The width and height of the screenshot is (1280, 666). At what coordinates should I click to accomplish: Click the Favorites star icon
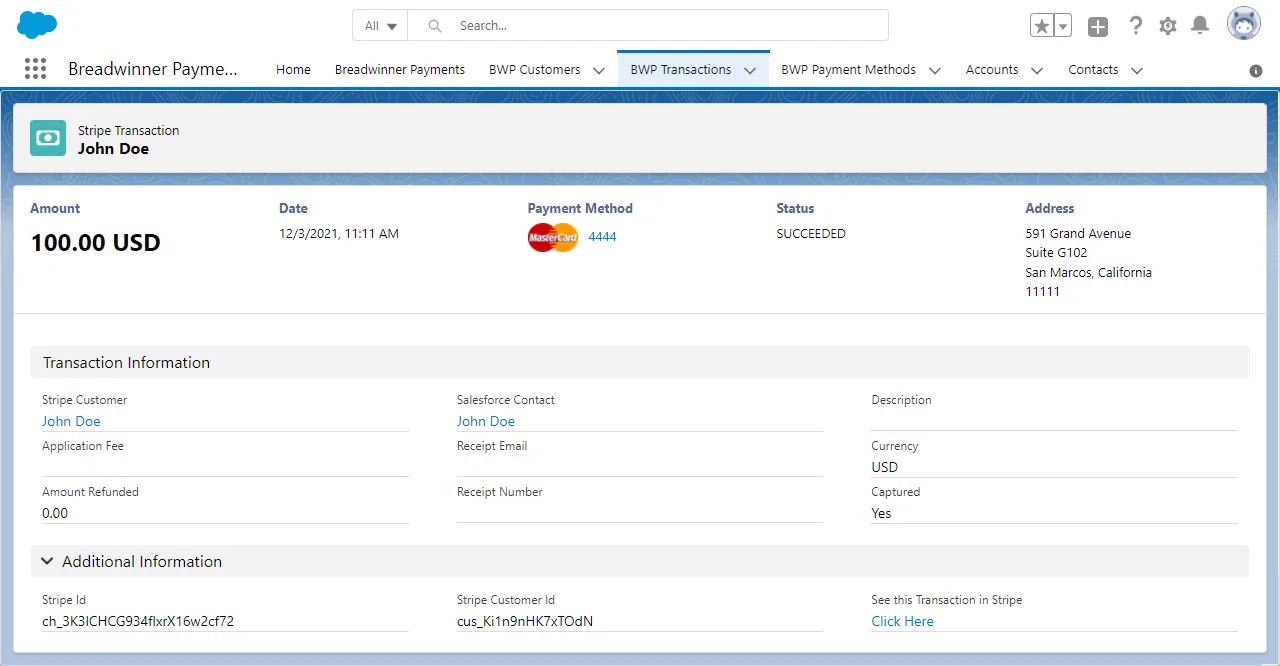point(1042,26)
